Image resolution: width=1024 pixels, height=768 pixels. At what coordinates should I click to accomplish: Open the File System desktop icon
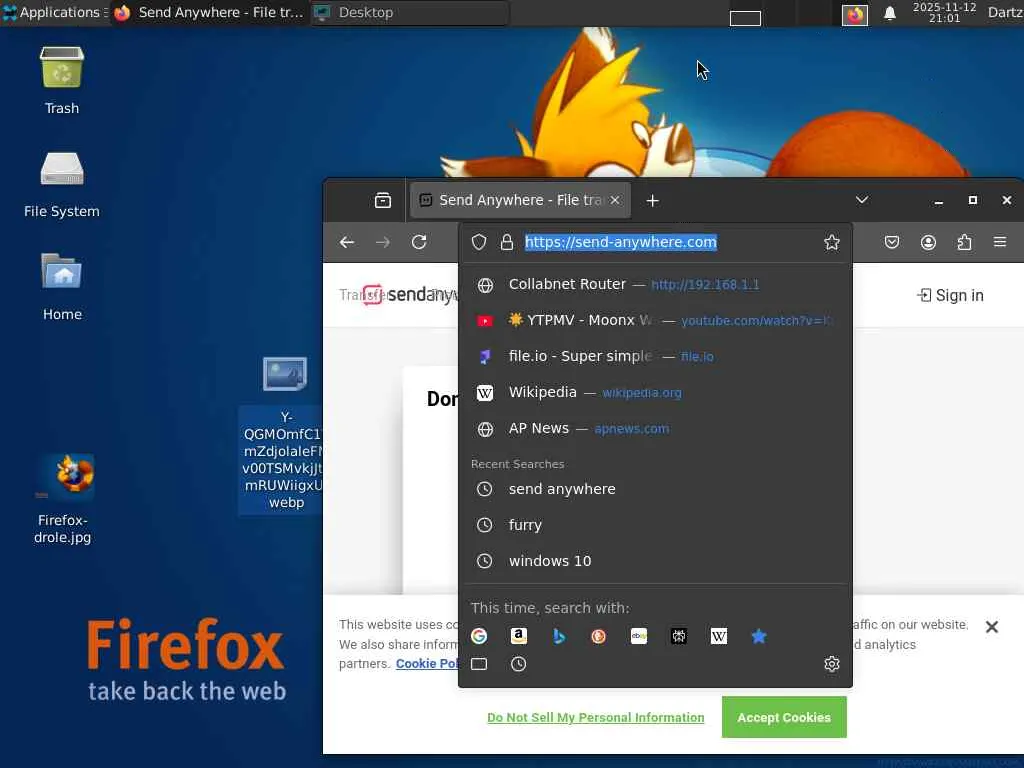61,184
